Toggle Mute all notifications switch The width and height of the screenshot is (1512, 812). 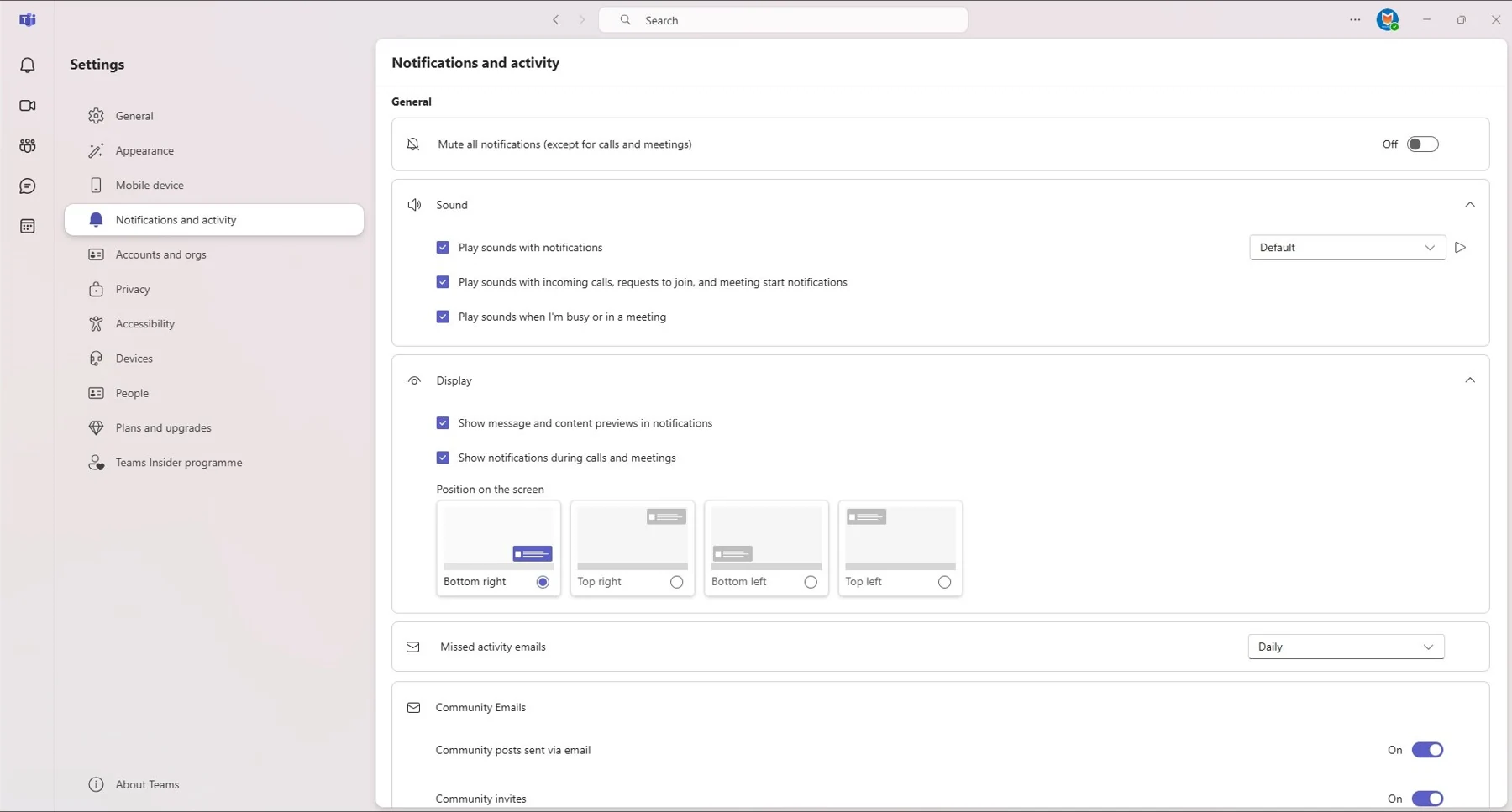[x=1423, y=144]
